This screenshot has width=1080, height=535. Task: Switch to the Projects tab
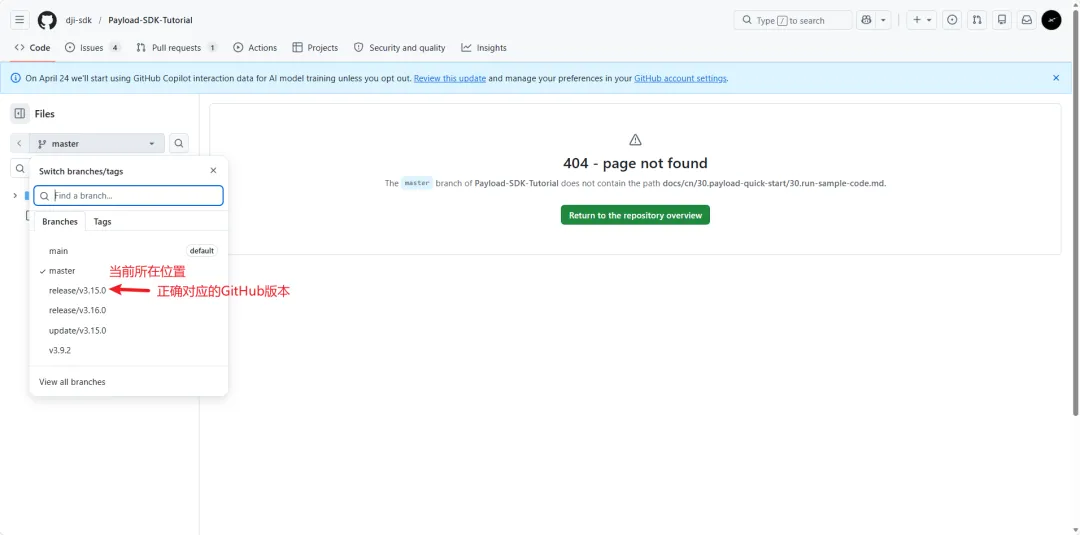coord(315,48)
